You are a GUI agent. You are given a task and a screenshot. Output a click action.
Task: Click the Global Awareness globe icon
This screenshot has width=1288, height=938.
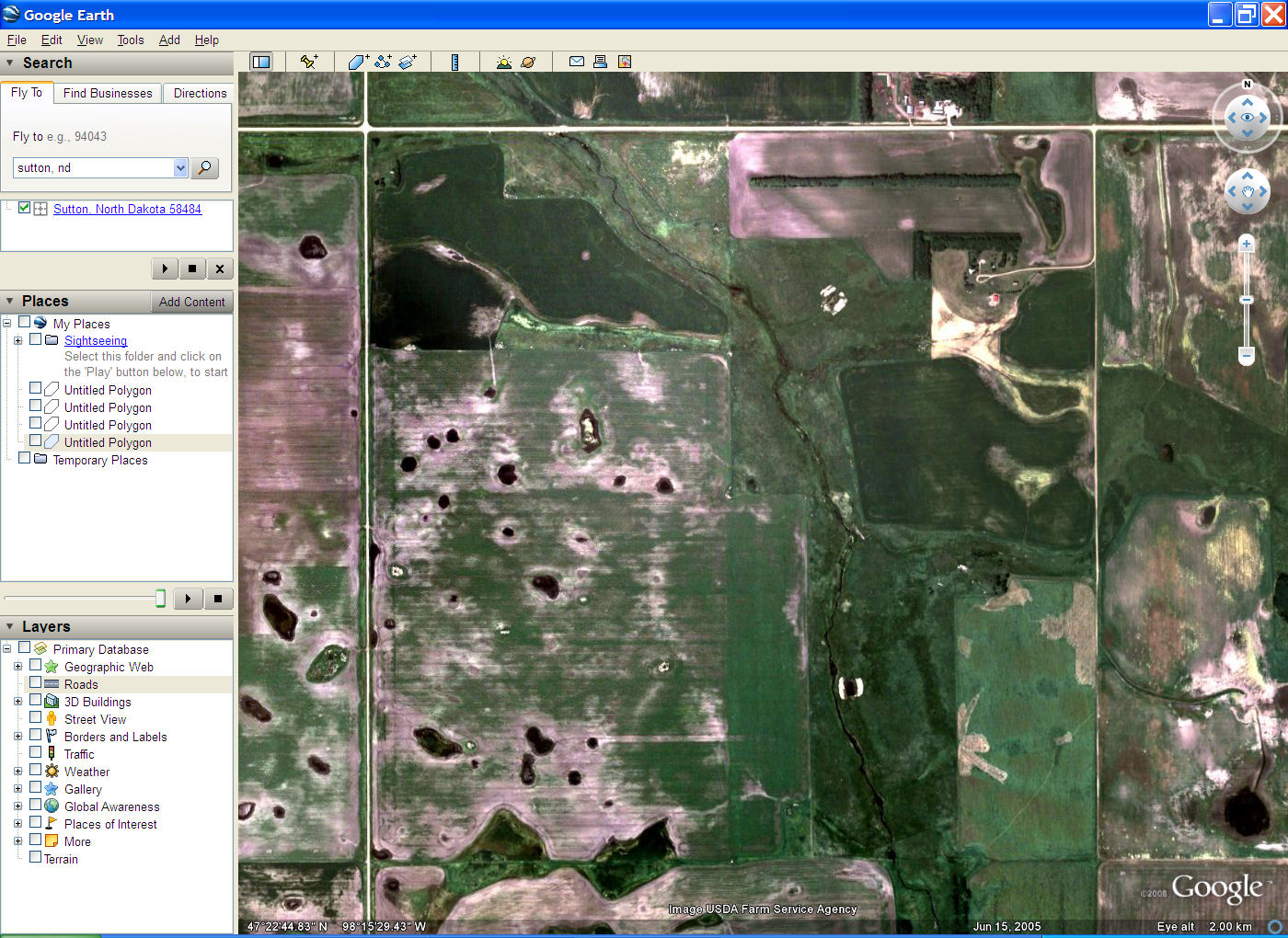click(52, 806)
